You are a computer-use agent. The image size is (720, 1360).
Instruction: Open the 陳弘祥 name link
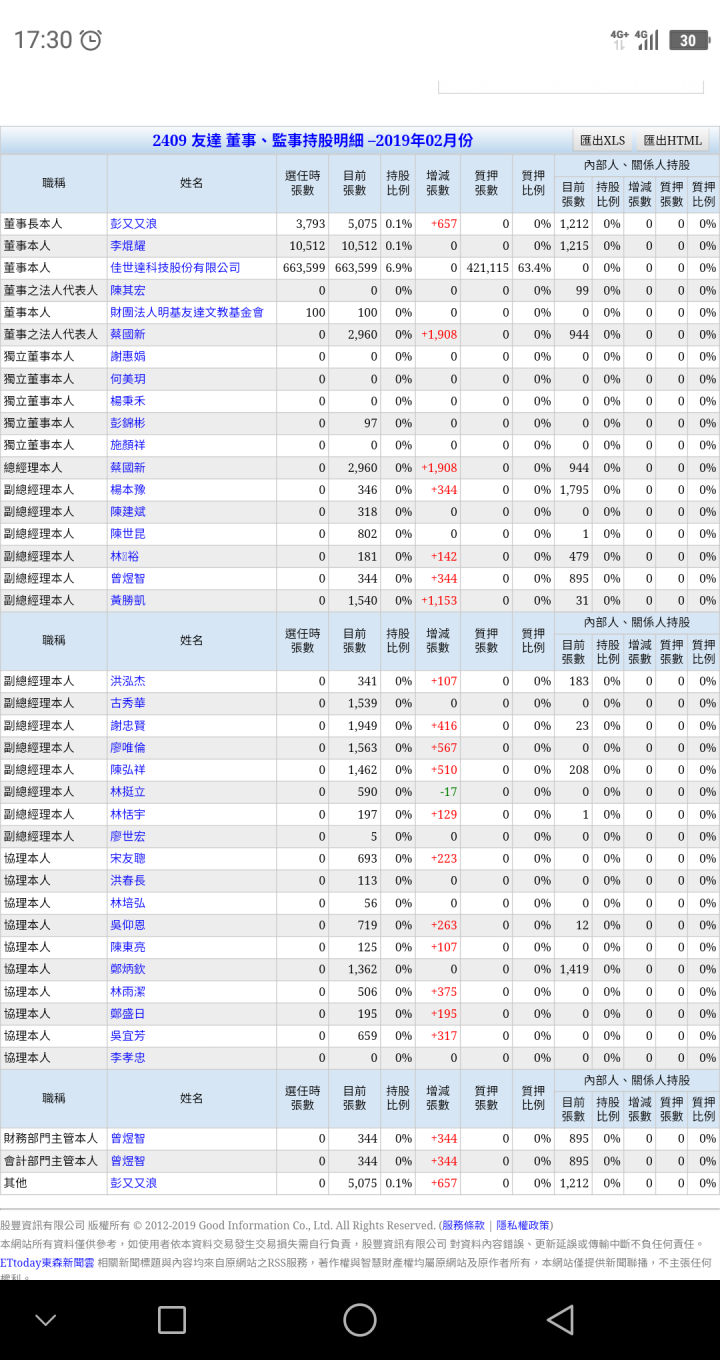coord(127,770)
